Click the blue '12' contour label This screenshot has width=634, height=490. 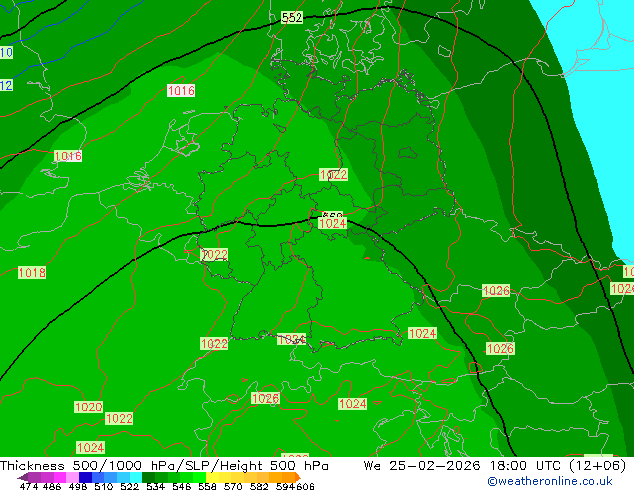(6, 85)
